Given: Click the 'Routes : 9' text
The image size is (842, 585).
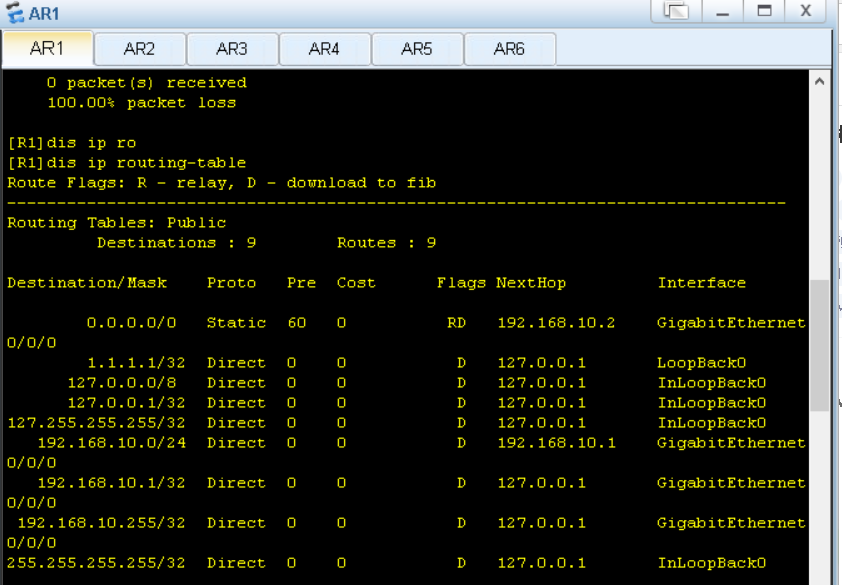Looking at the screenshot, I should tap(386, 243).
